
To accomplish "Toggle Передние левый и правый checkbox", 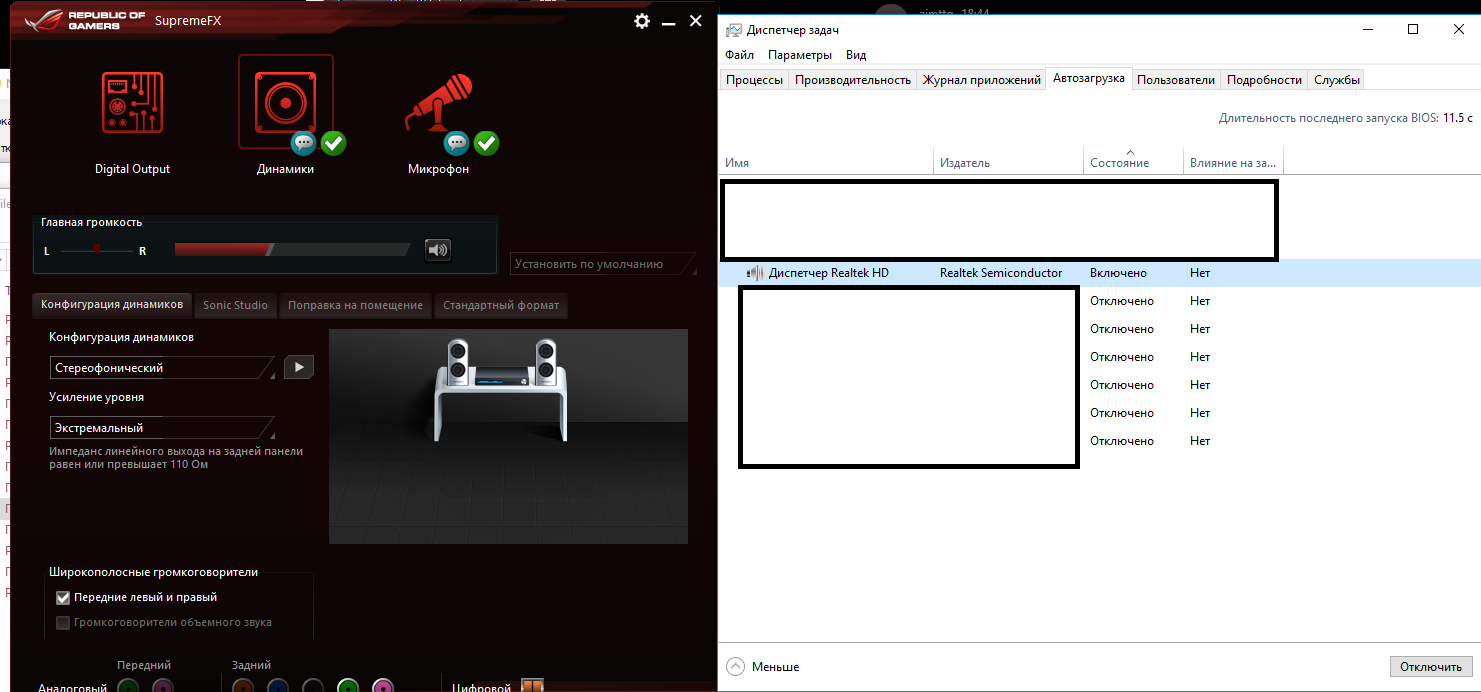I will [x=63, y=598].
